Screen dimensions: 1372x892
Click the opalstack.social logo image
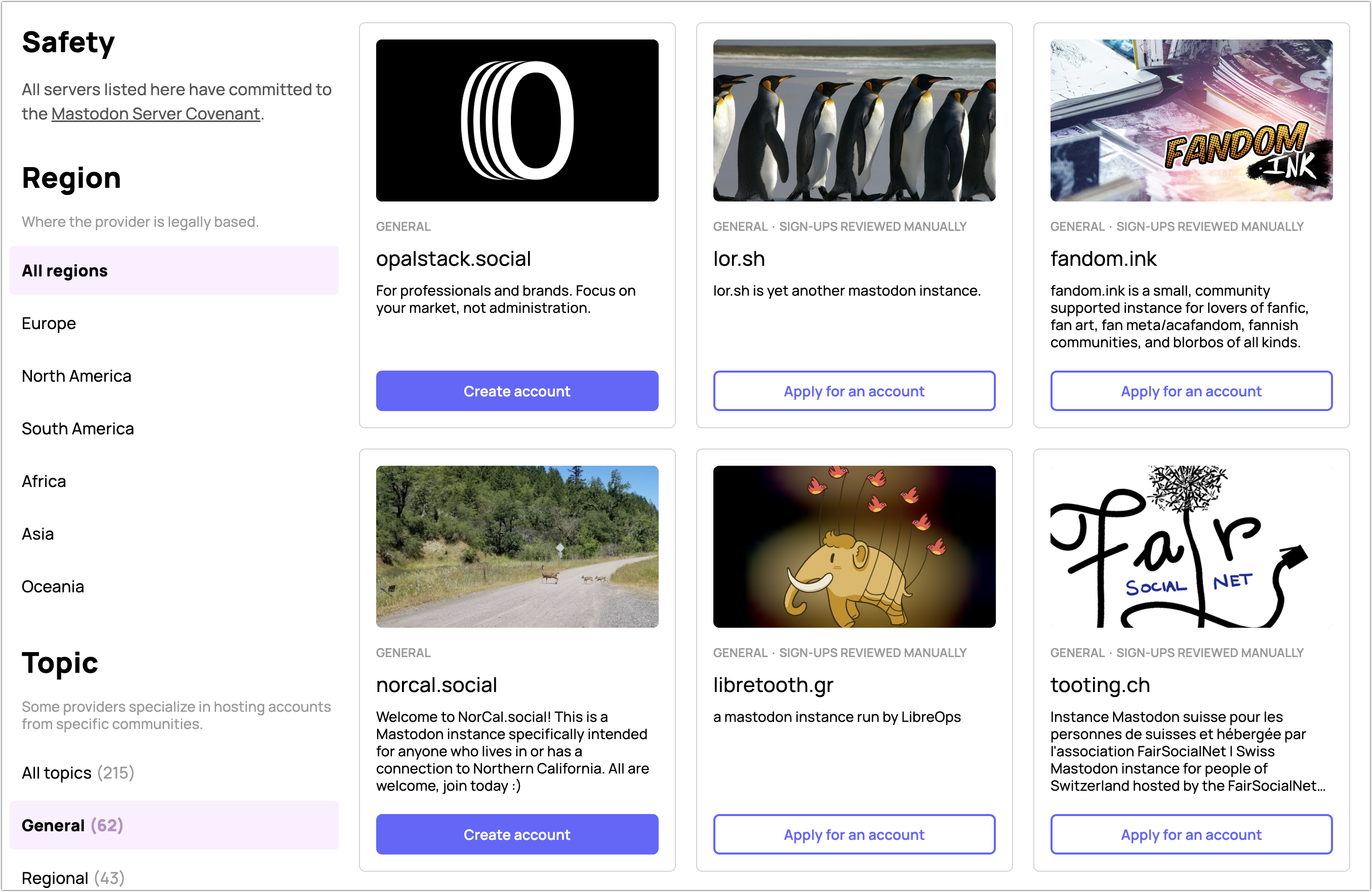coord(516,120)
